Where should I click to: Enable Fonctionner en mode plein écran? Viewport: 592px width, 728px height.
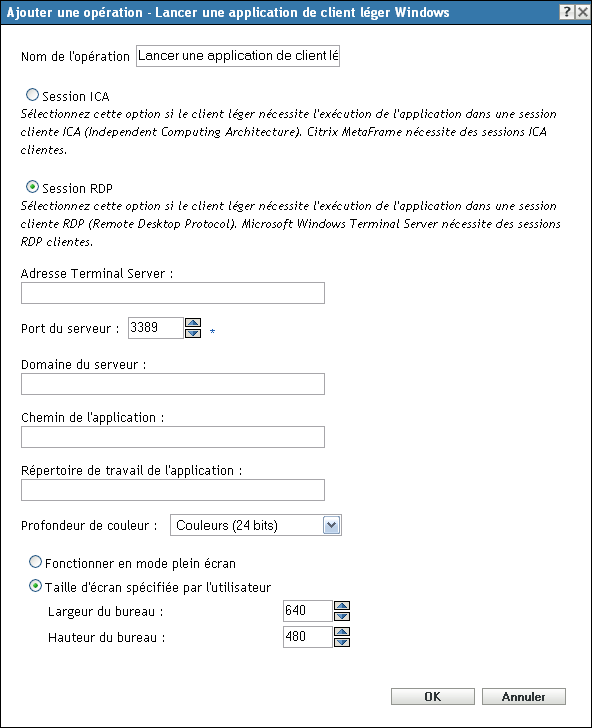tap(35, 562)
